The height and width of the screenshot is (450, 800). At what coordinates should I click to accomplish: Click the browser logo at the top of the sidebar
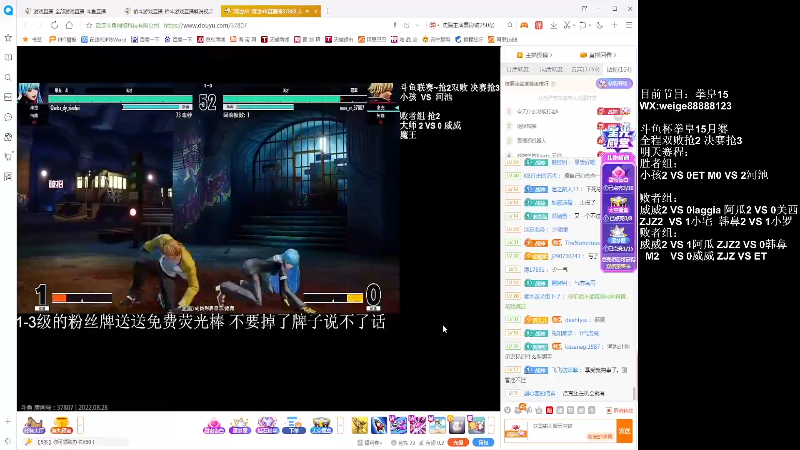click(8, 10)
